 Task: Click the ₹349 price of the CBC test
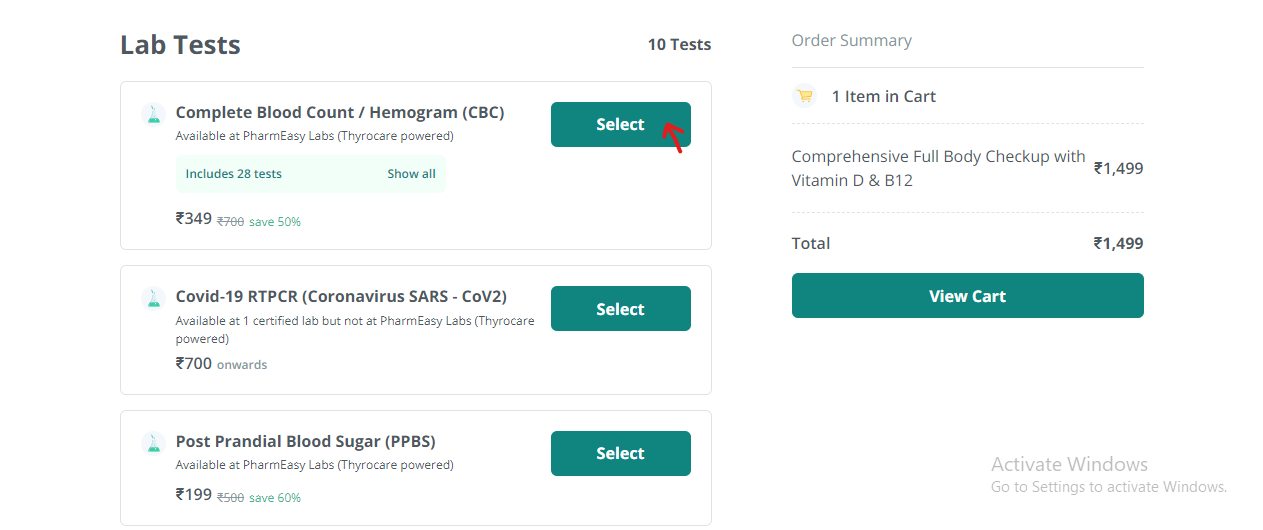[x=194, y=218]
